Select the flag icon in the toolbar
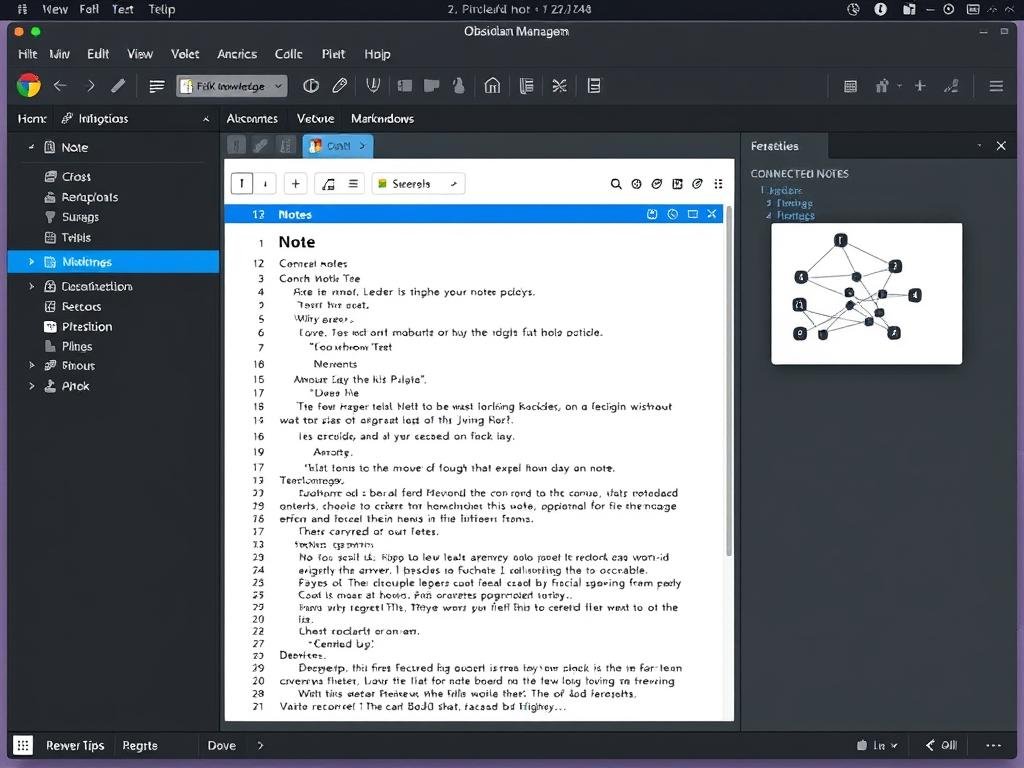The image size is (1024, 768). (431, 85)
